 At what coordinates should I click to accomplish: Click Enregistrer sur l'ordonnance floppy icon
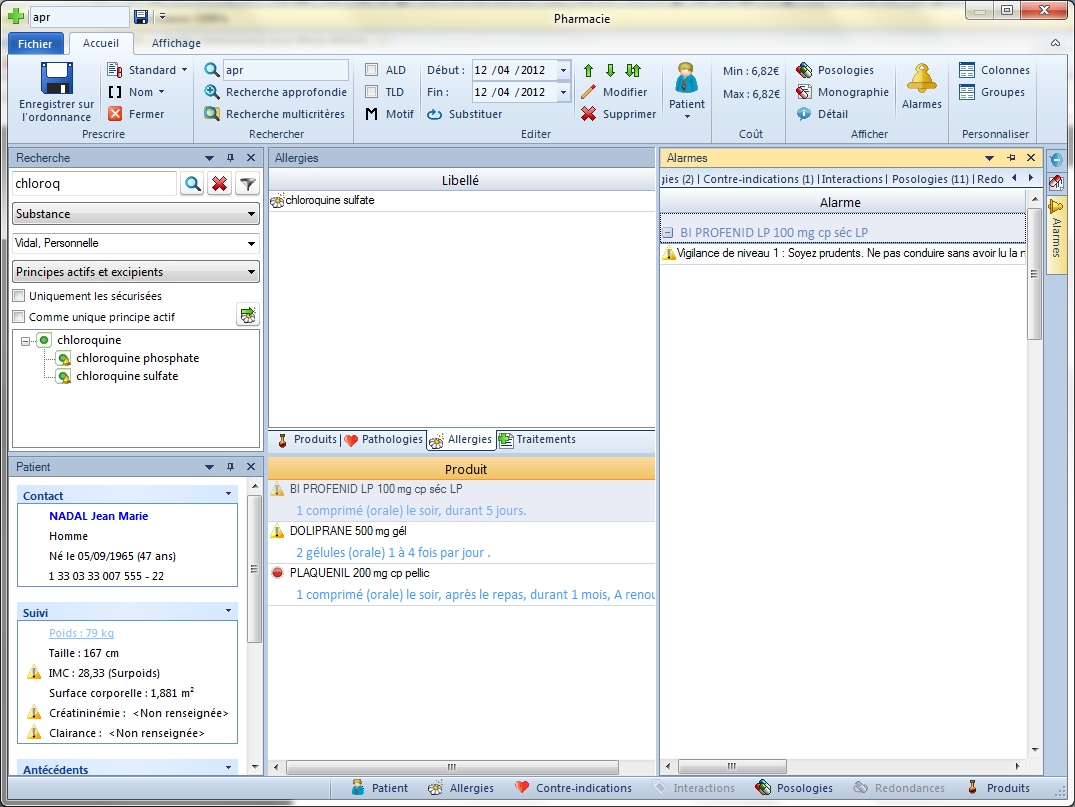57,79
